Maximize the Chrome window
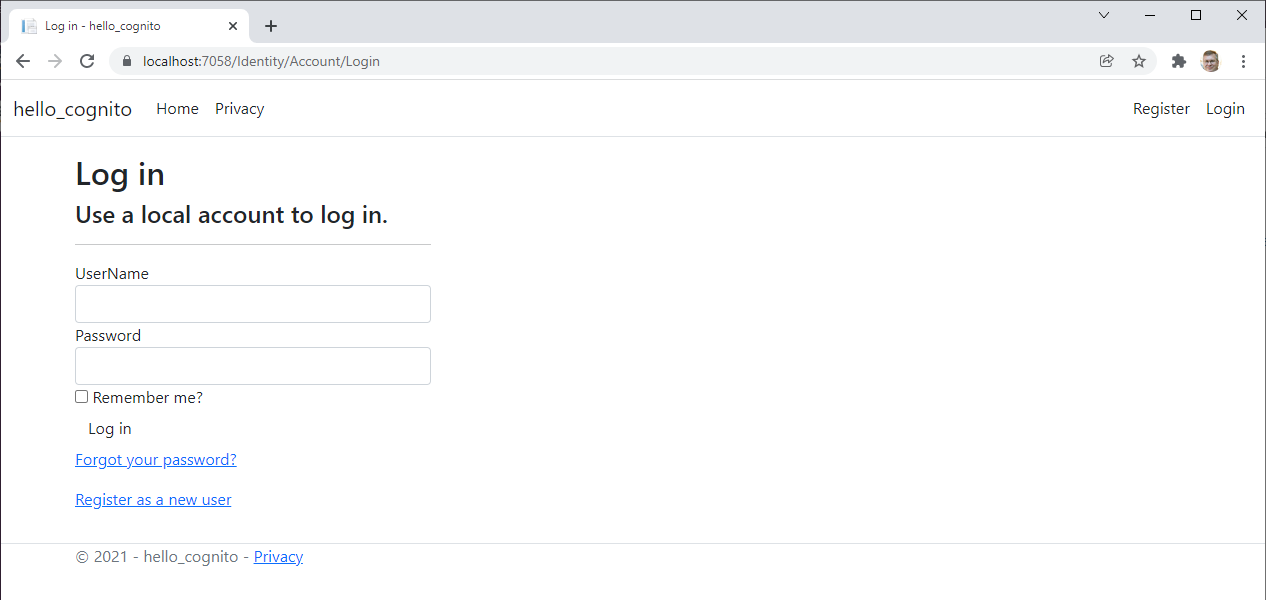The image size is (1266, 600). coord(1196,15)
